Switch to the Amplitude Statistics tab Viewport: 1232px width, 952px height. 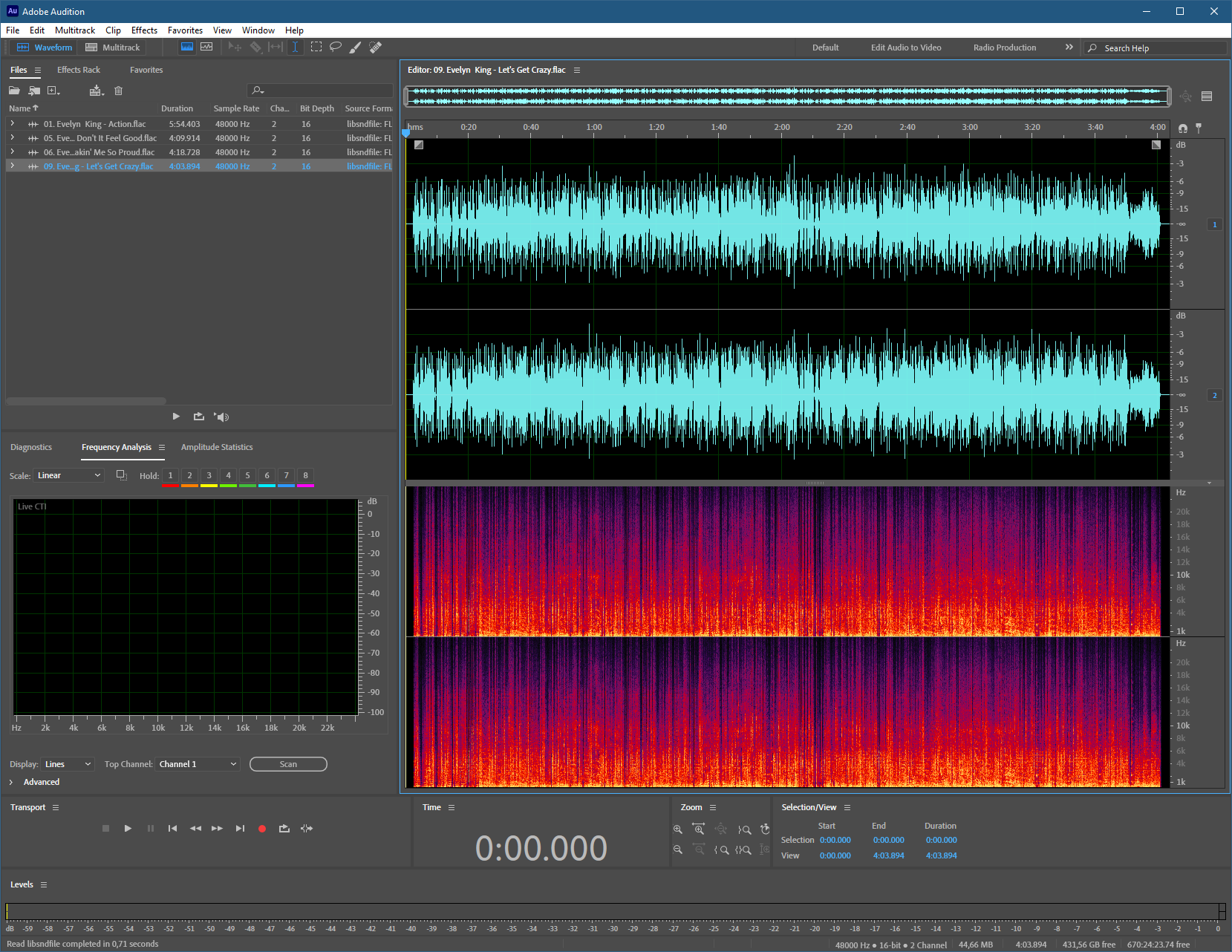point(217,447)
